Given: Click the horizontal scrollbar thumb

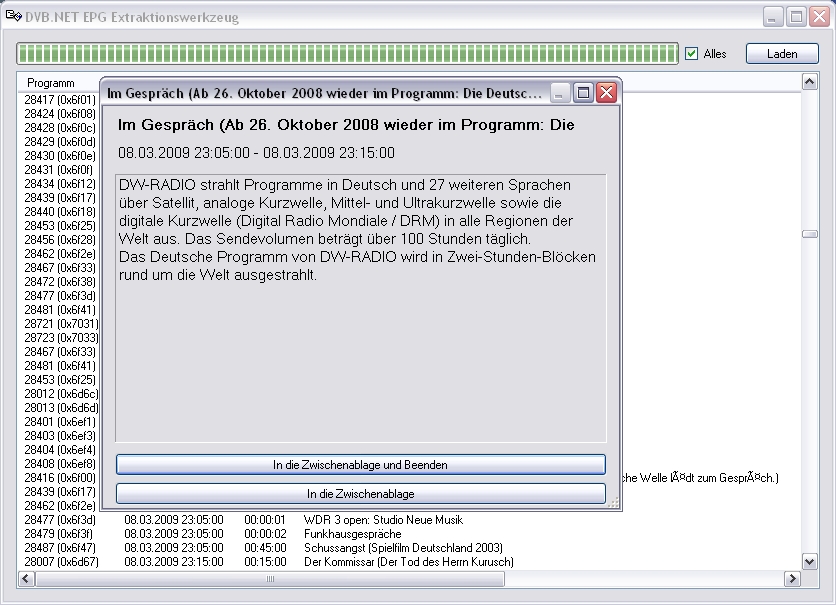Looking at the screenshot, I should click(x=269, y=579).
